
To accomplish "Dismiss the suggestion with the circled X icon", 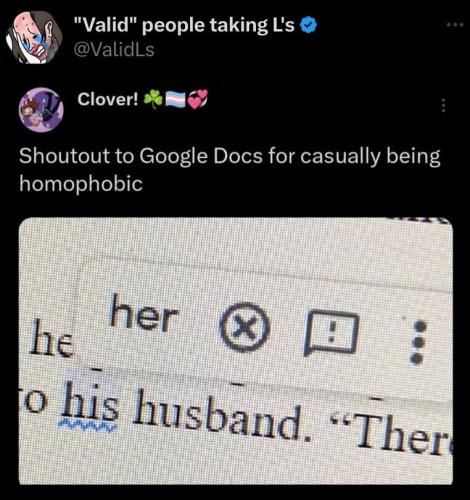I will pos(244,327).
